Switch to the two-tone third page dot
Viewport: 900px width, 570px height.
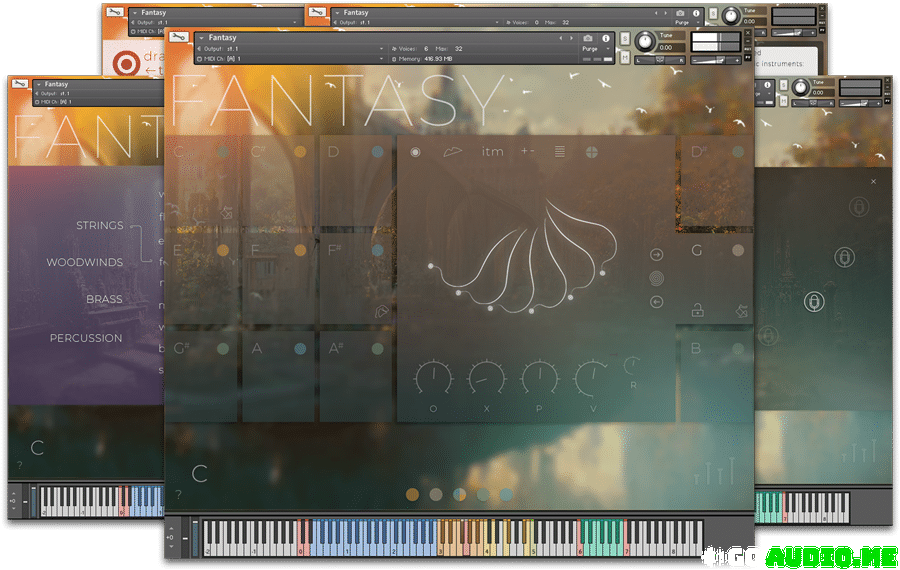459,494
